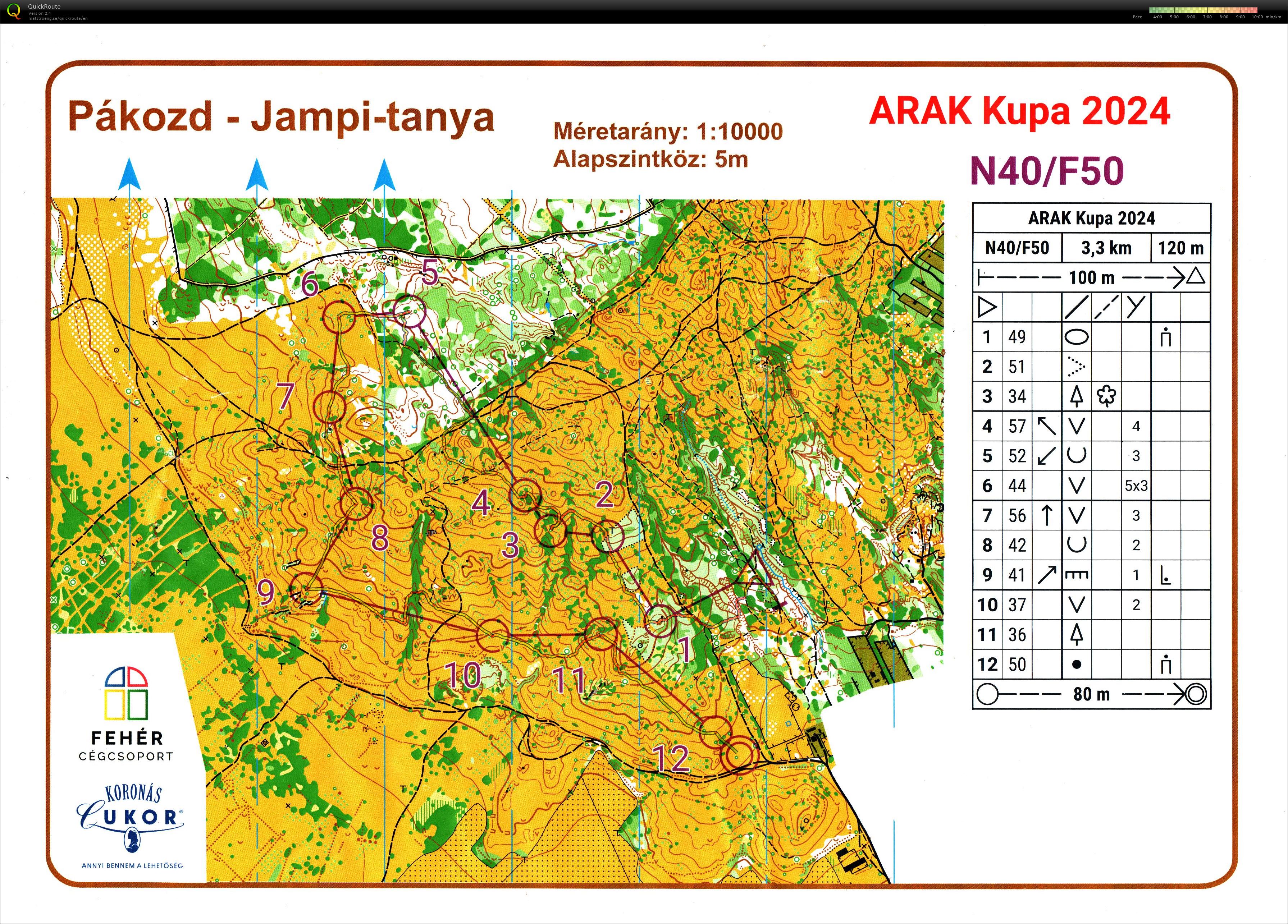
Task: Click the upward arrow in row 7
Action: [1047, 515]
